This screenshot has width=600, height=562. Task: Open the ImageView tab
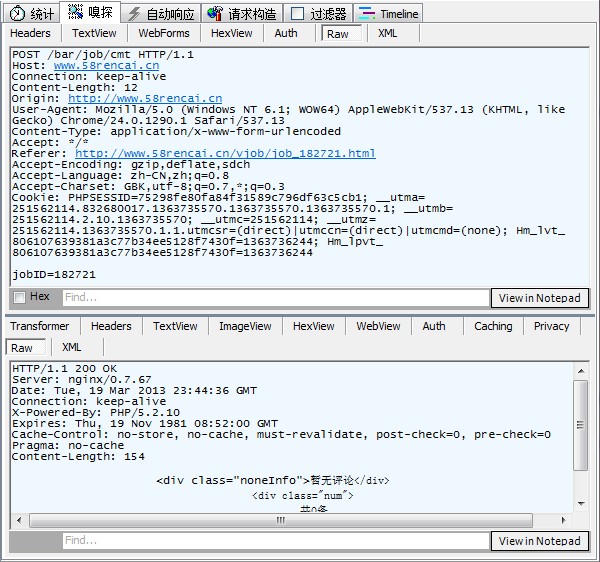(245, 326)
